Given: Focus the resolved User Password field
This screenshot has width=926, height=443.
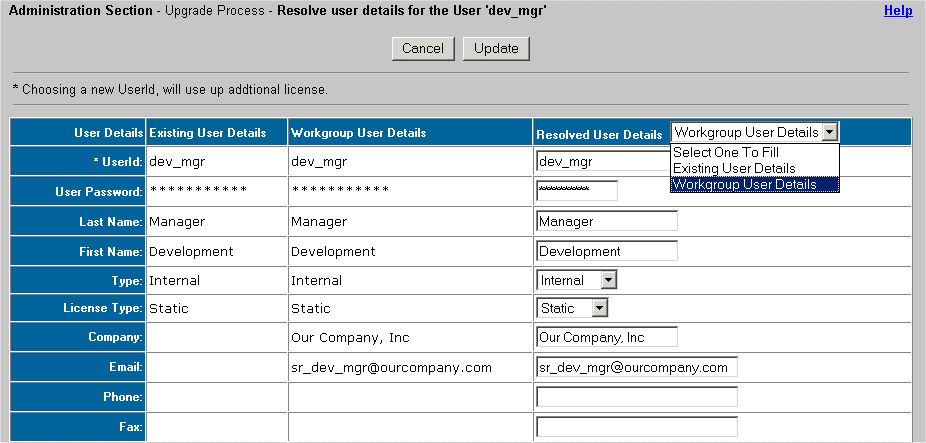Looking at the screenshot, I should tap(577, 190).
